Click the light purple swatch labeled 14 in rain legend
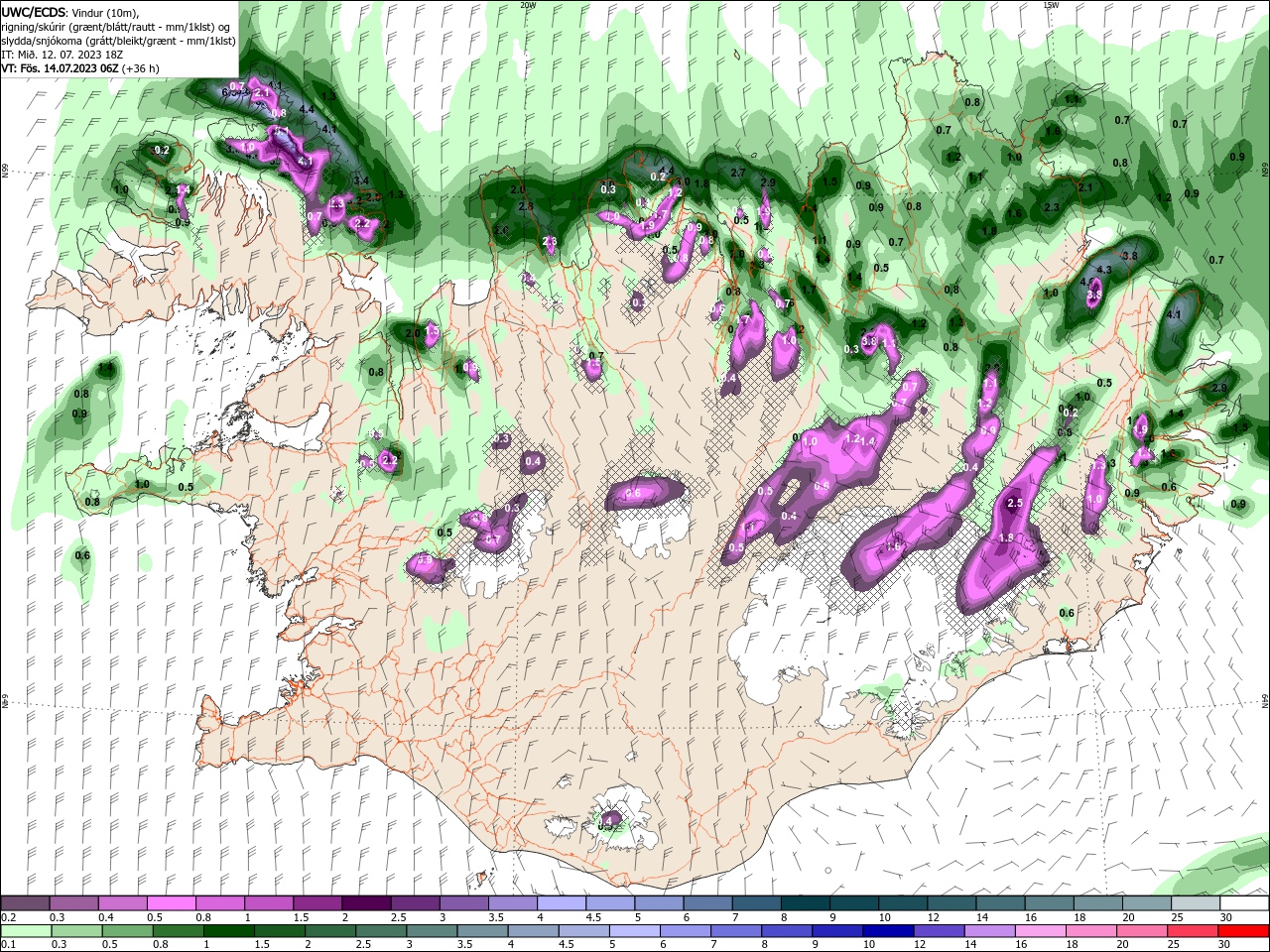1270x952 pixels. [x=988, y=930]
